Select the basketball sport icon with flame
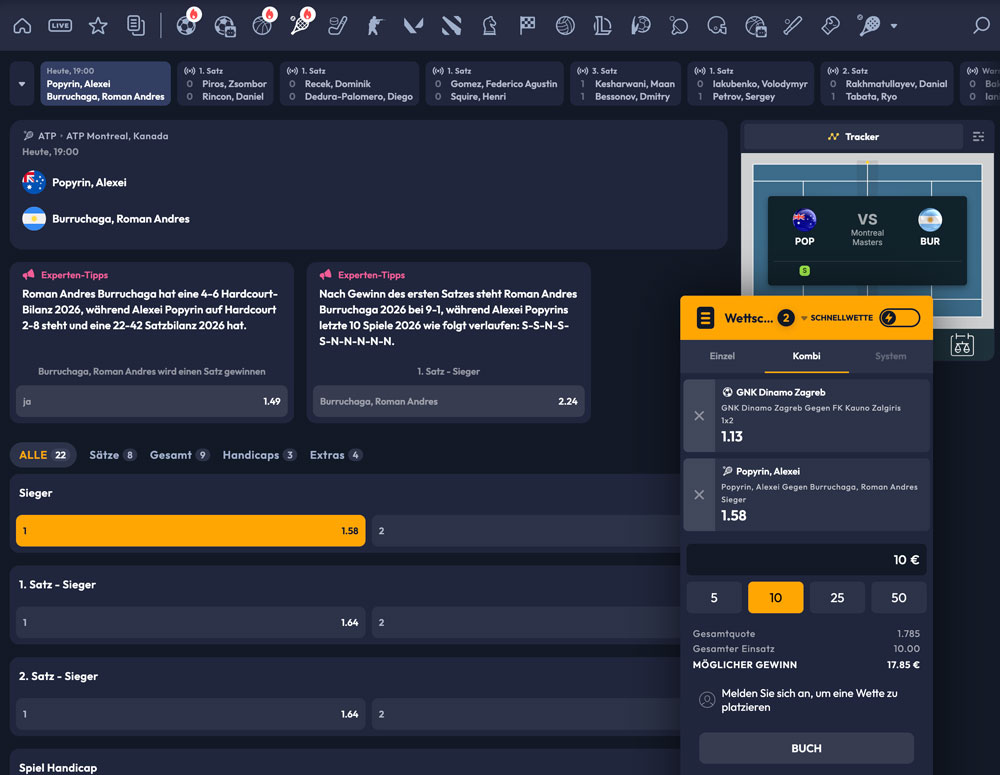Image resolution: width=1000 pixels, height=775 pixels. 262,26
